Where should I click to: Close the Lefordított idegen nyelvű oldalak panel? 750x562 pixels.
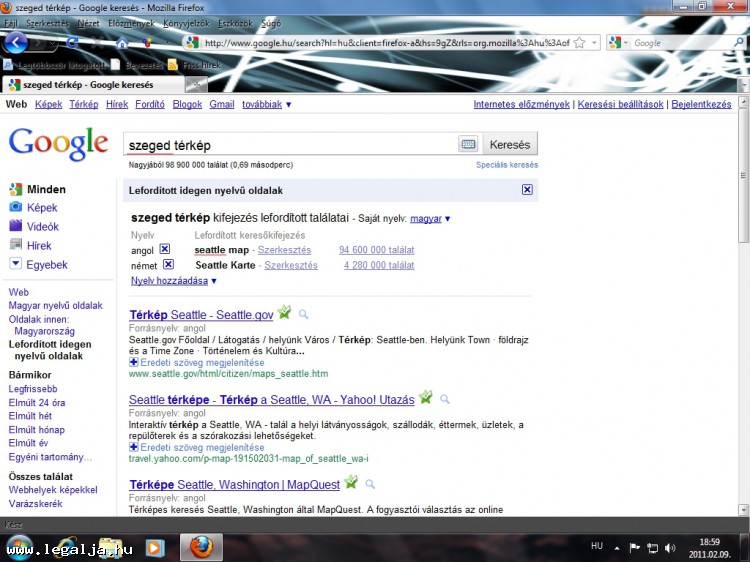(527, 190)
